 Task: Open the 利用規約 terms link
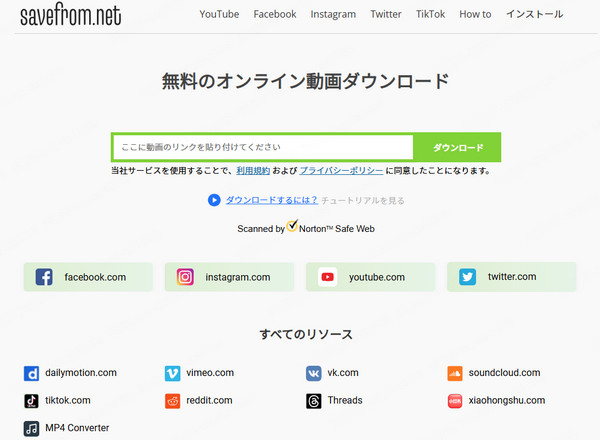click(253, 171)
